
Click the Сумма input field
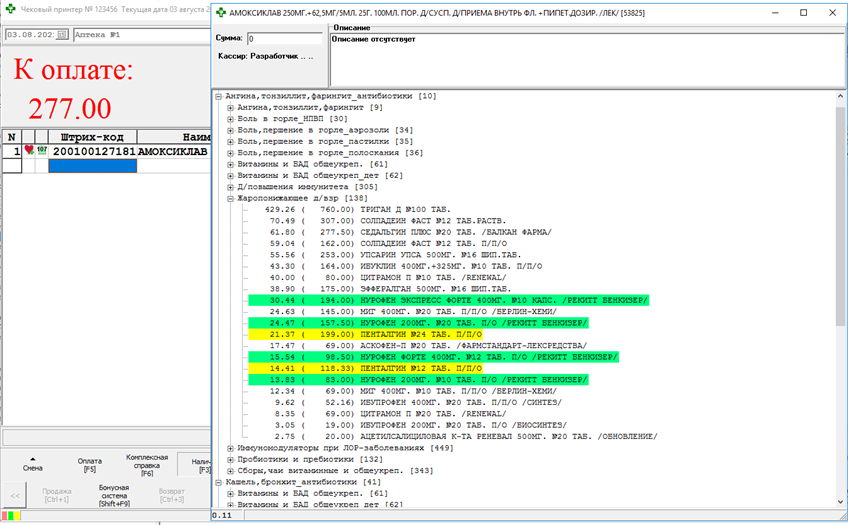(x=284, y=39)
